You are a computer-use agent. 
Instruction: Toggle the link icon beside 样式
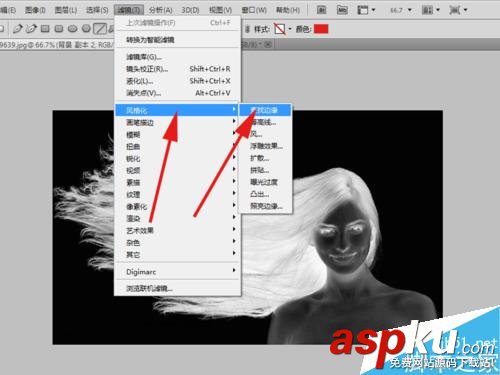(x=247, y=29)
